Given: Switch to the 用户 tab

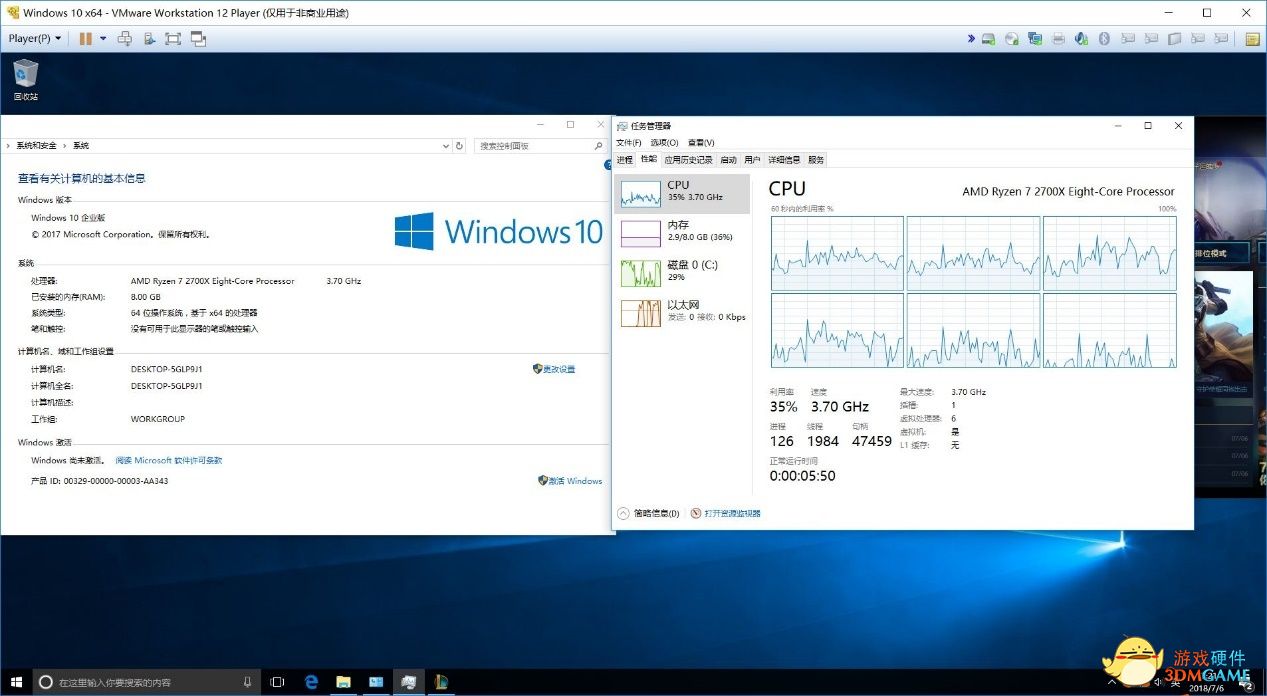Looking at the screenshot, I should (x=752, y=160).
